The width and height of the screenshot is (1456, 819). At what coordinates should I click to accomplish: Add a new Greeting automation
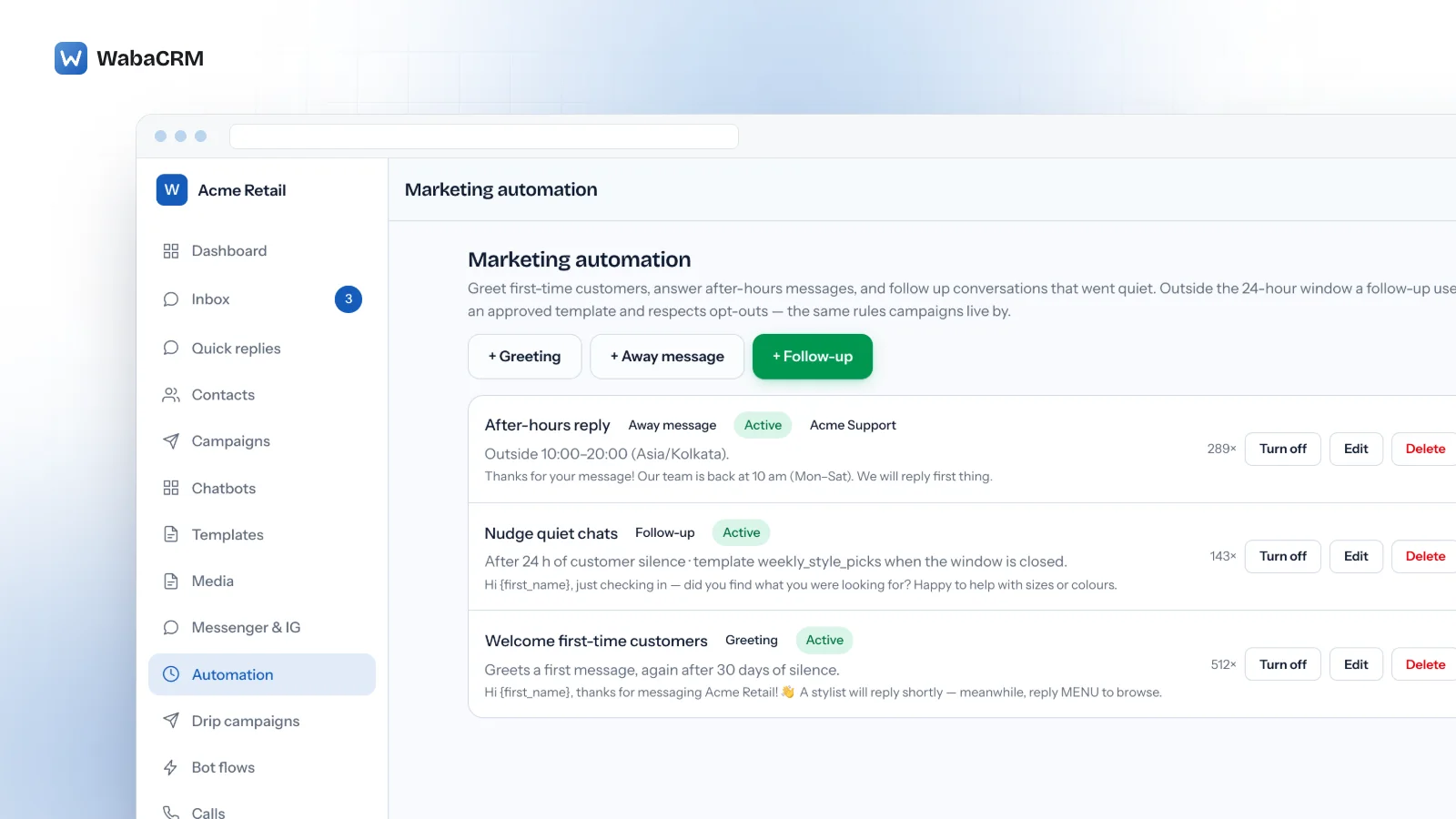point(525,357)
